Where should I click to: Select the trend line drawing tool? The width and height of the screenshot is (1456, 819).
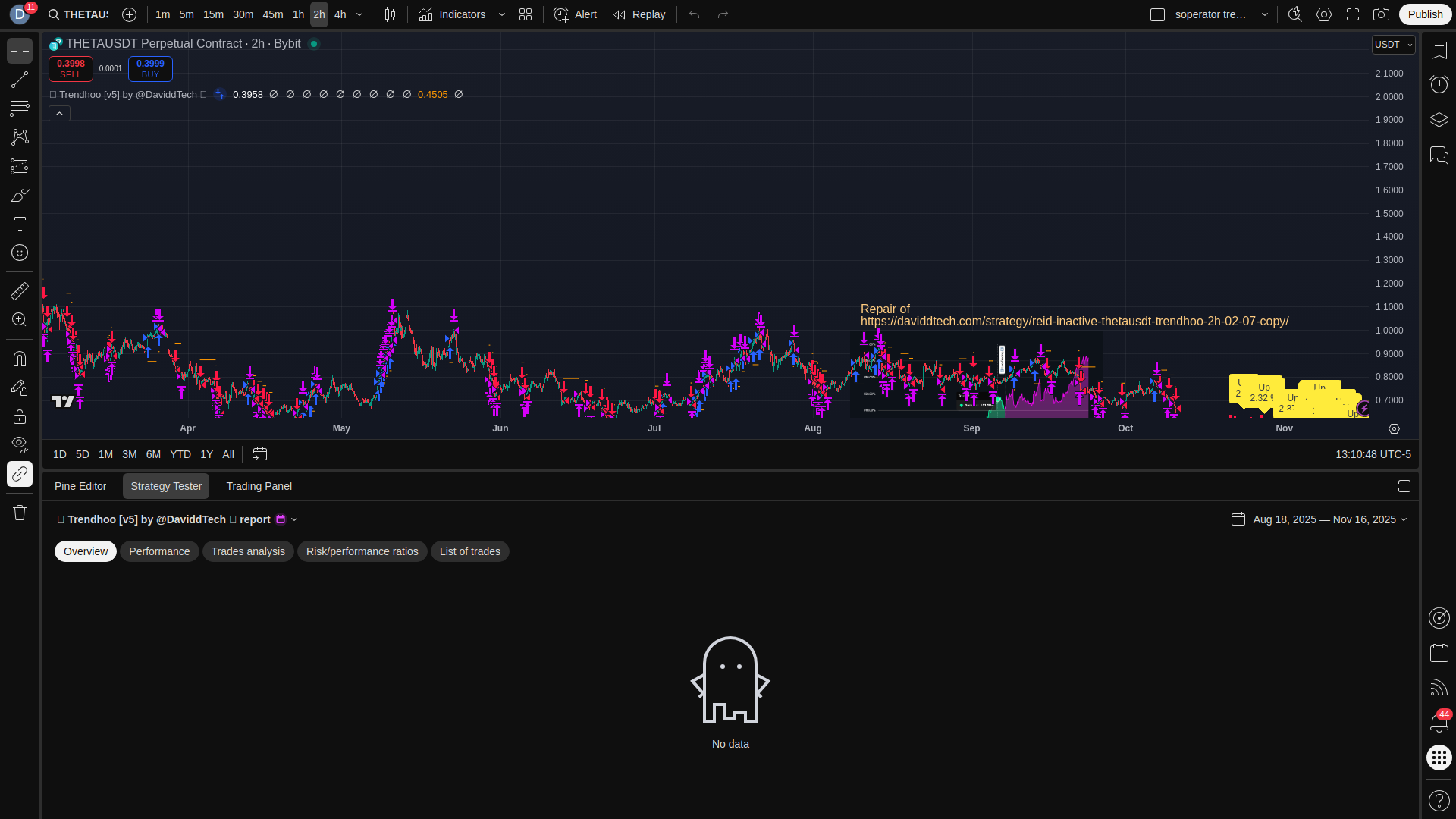point(20,80)
